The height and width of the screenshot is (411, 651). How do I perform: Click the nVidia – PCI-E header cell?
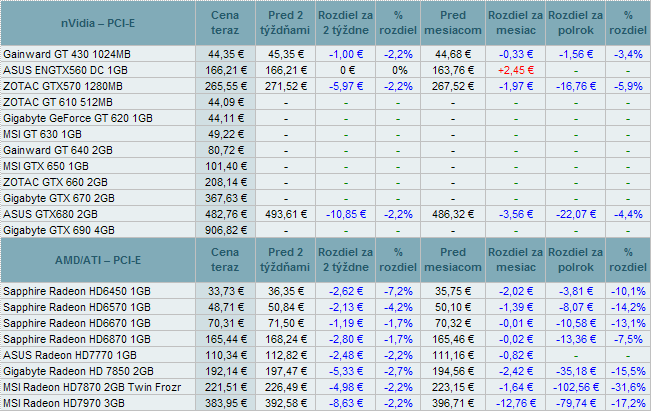(98, 23)
